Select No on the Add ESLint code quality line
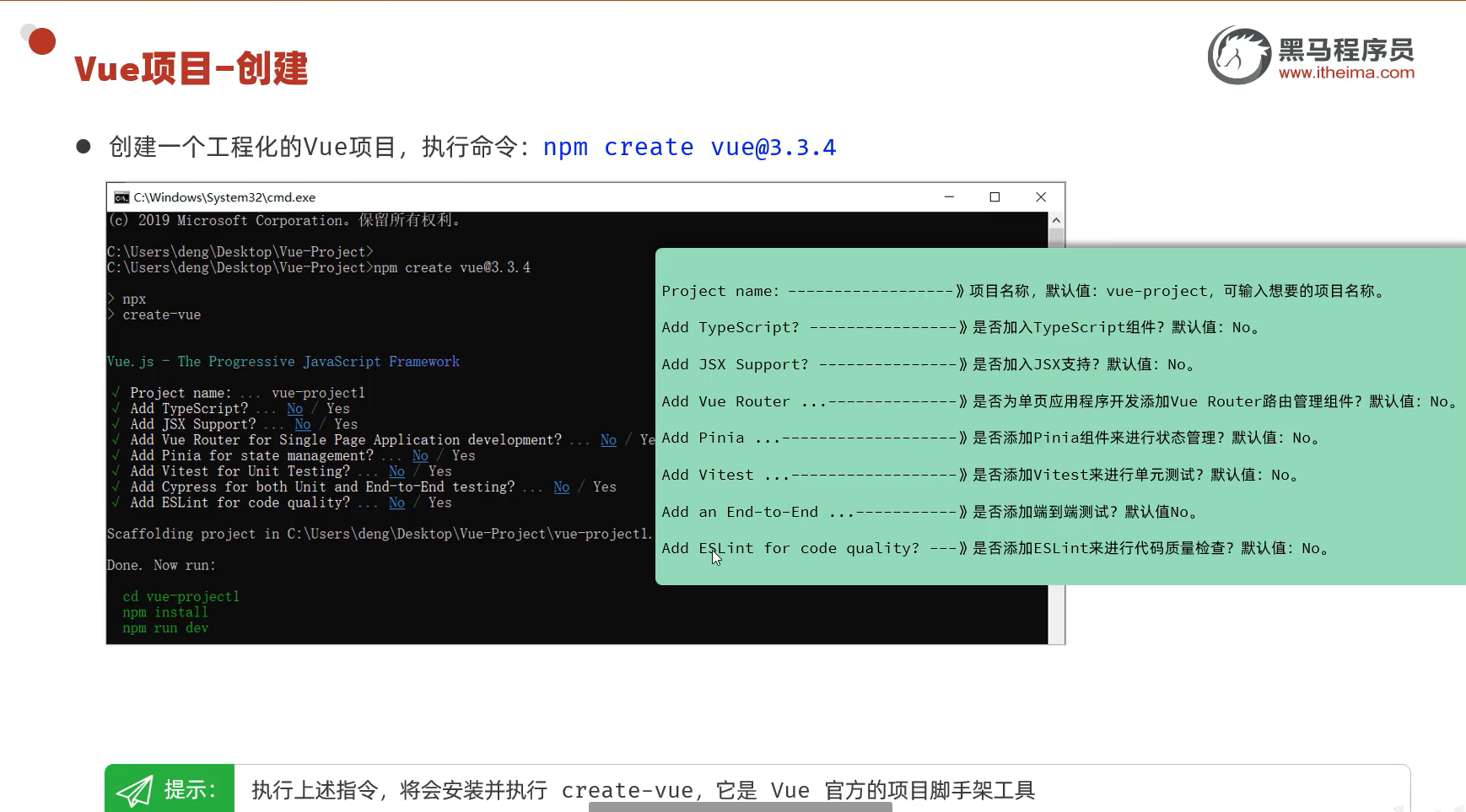The image size is (1466, 812). (396, 503)
